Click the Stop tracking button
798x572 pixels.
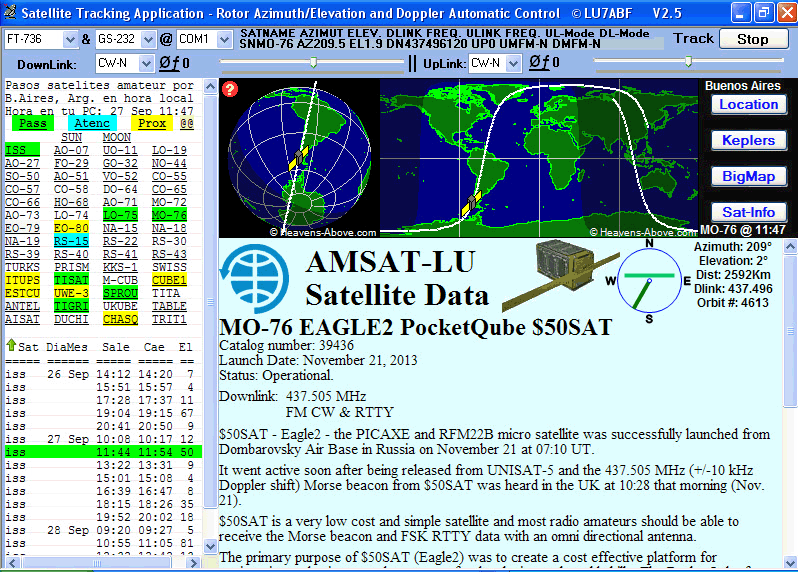(x=754, y=39)
